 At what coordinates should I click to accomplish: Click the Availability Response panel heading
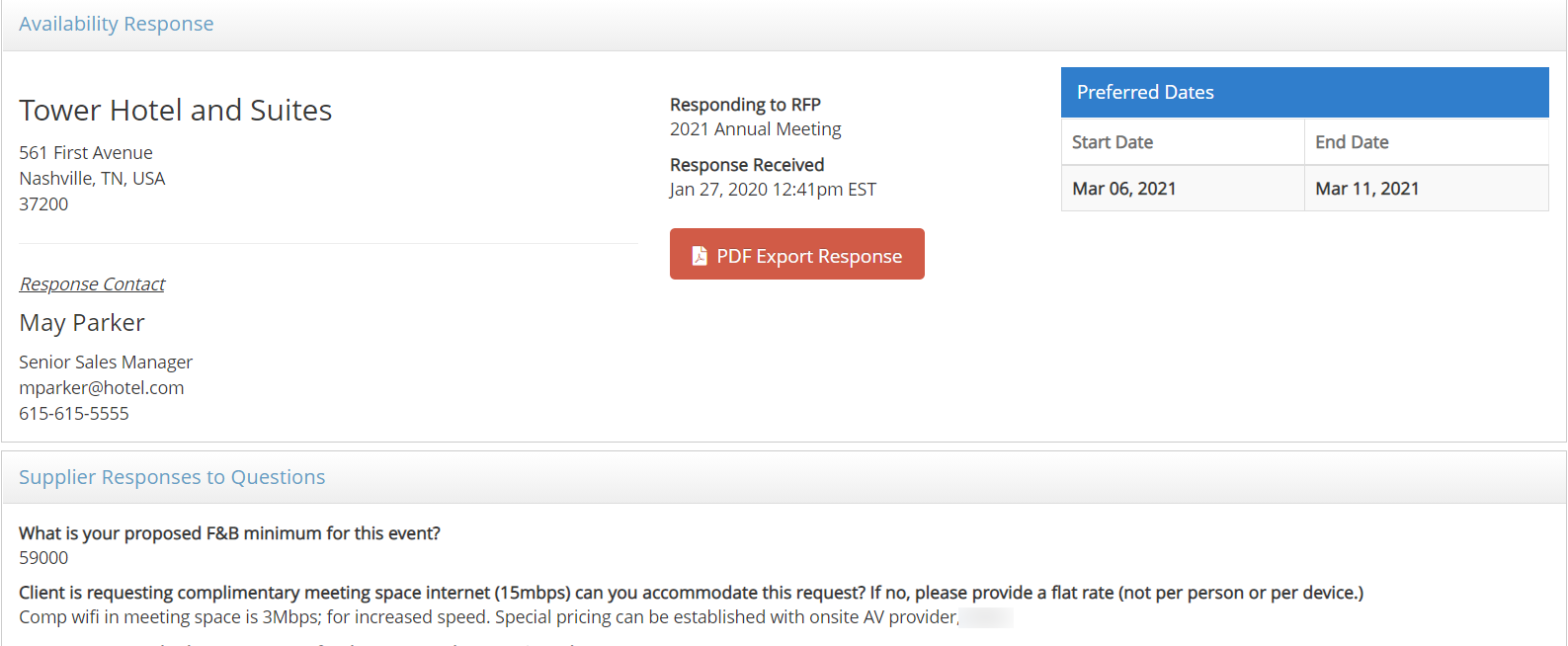click(116, 24)
